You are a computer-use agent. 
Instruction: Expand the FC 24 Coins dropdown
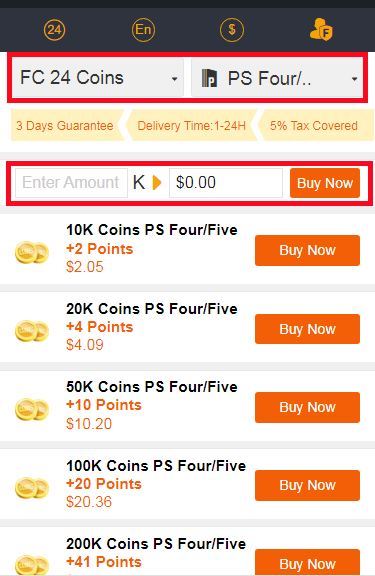coord(98,78)
